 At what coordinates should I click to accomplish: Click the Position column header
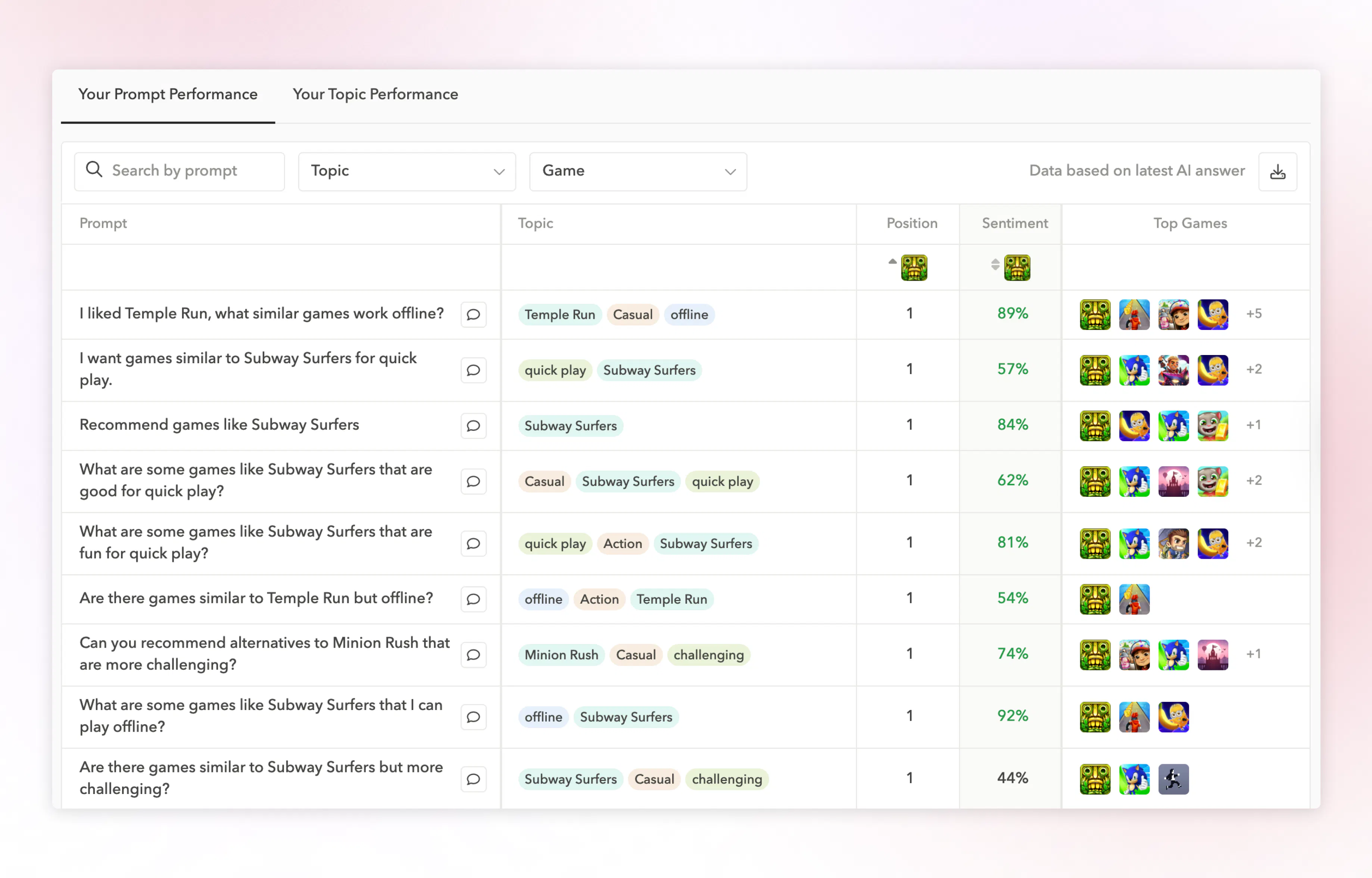click(911, 223)
